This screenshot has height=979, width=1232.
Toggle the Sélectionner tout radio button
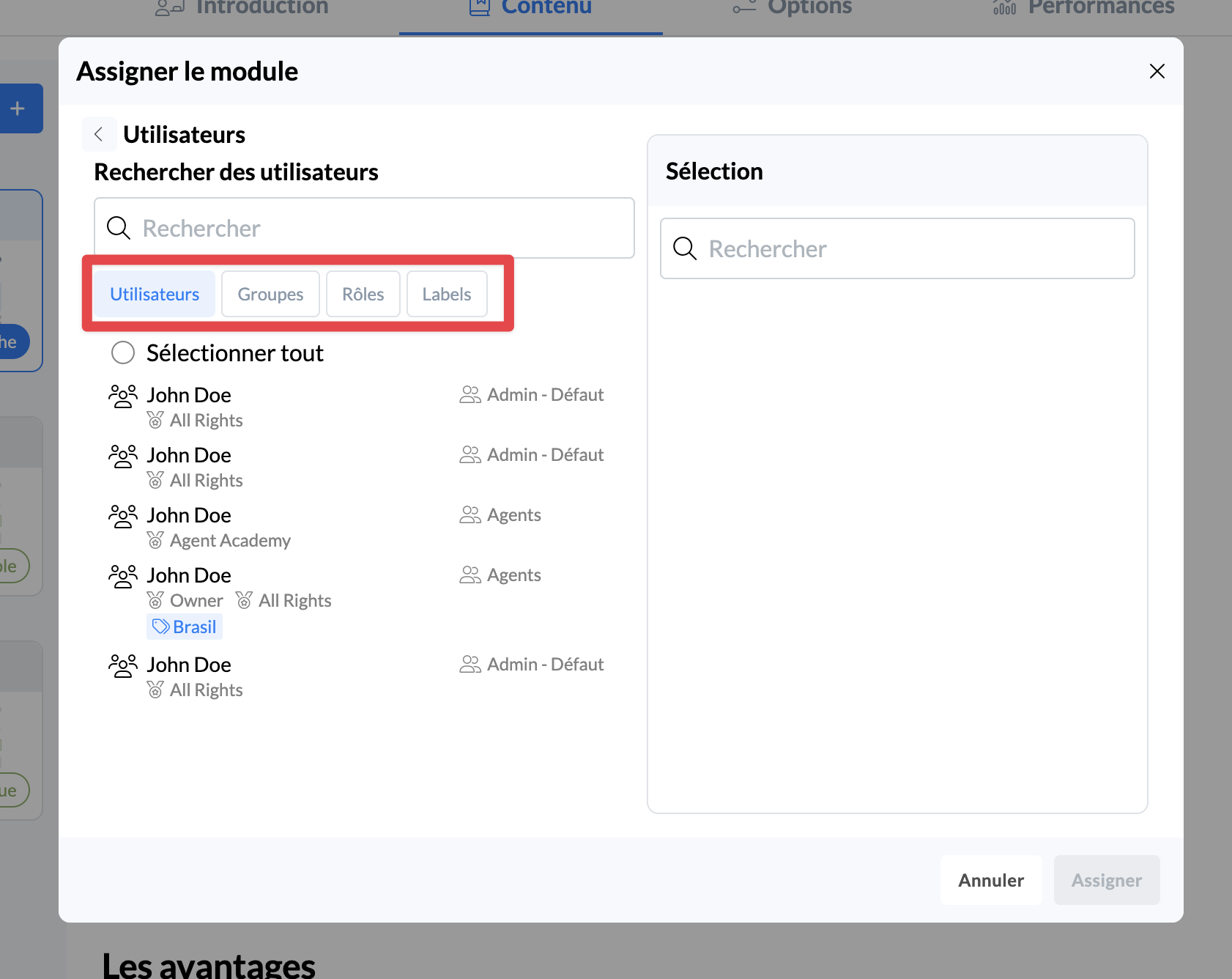pos(123,352)
